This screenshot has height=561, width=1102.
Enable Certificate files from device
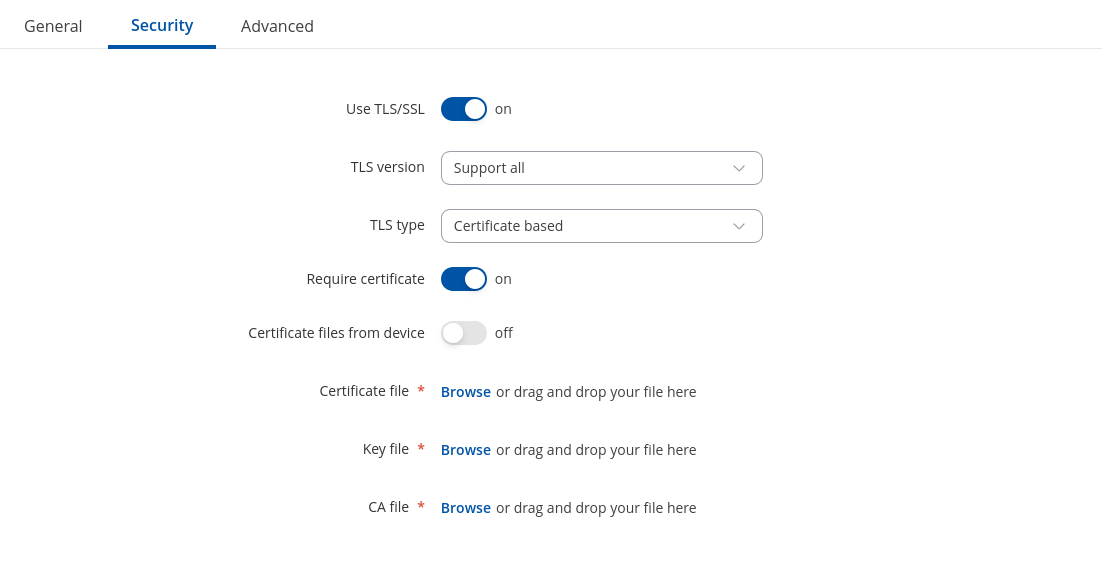[x=464, y=333]
